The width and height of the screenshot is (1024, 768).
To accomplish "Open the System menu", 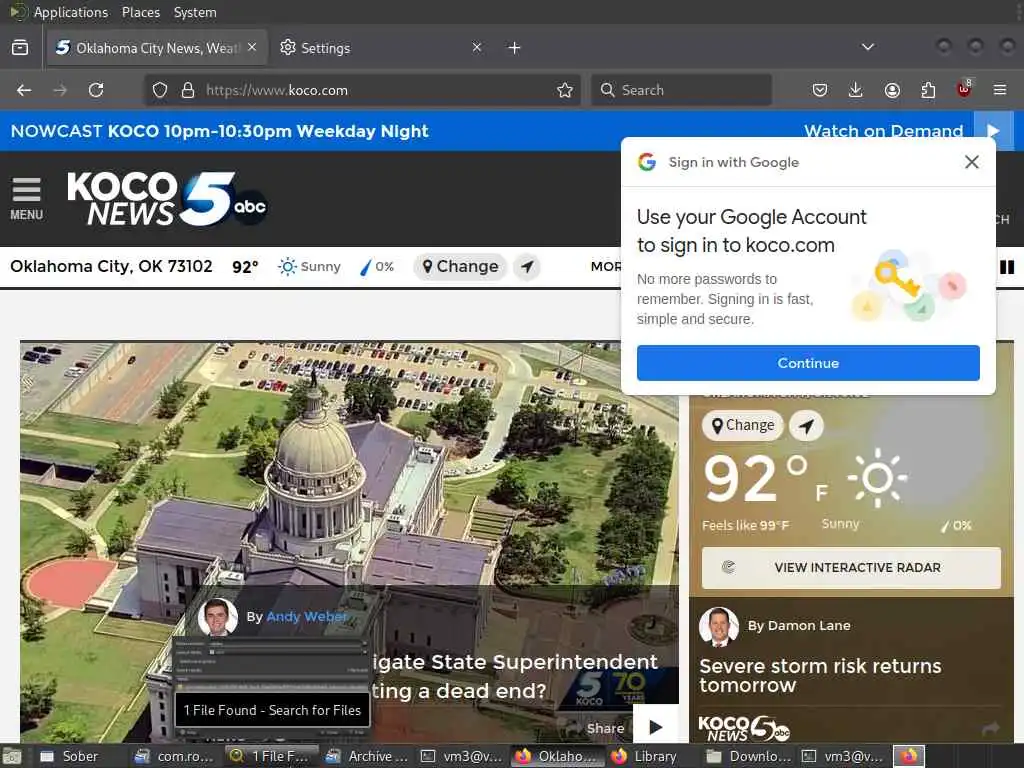I will pos(195,12).
